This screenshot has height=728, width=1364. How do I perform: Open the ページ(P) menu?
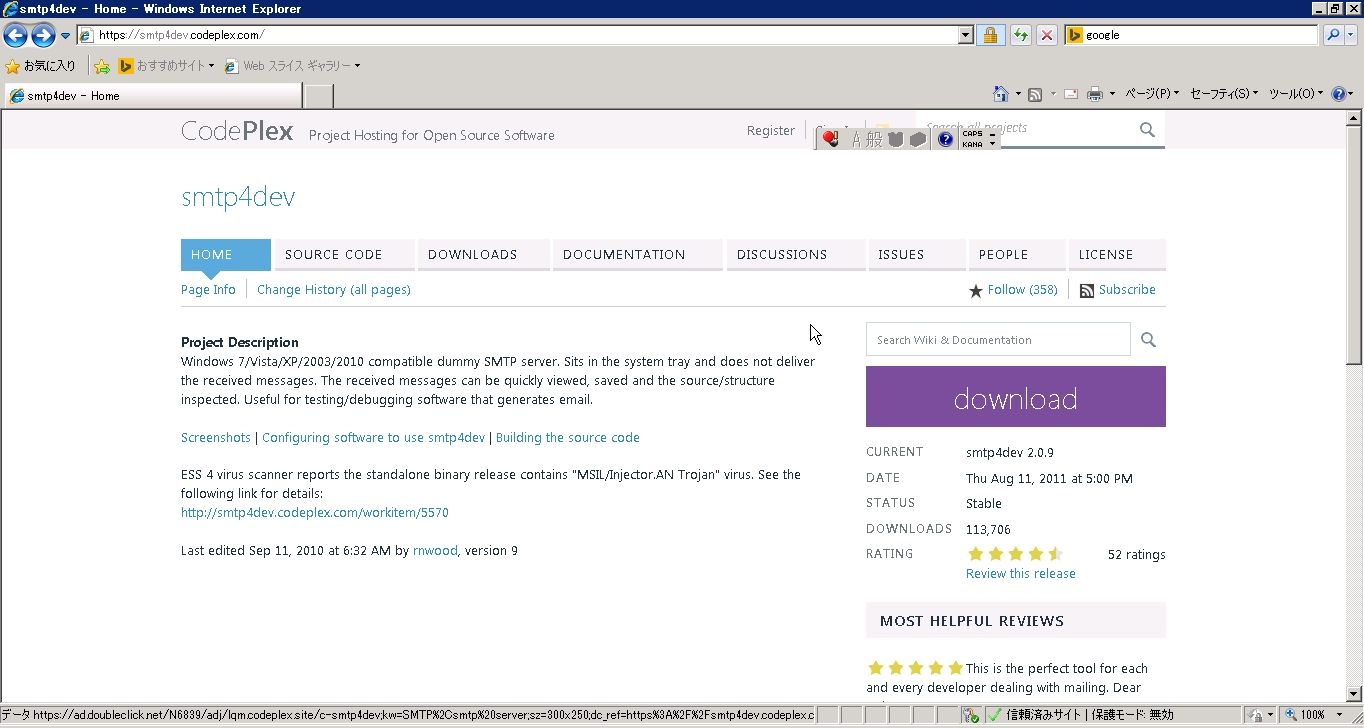[x=1152, y=94]
